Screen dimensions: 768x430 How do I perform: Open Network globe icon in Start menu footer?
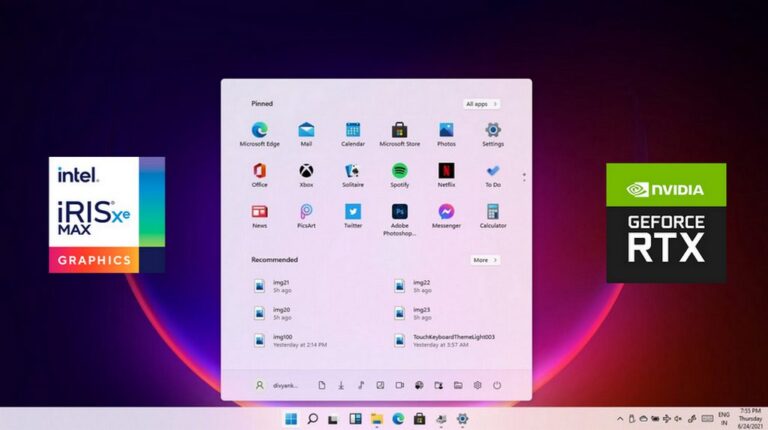pos(419,385)
